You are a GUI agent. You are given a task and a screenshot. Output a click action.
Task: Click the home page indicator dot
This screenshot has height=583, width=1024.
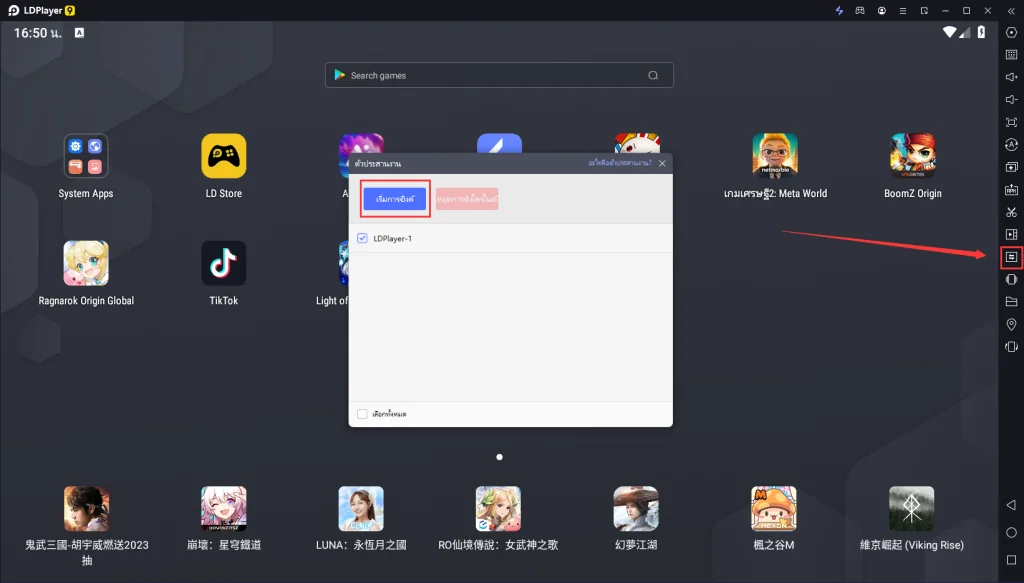(500, 457)
